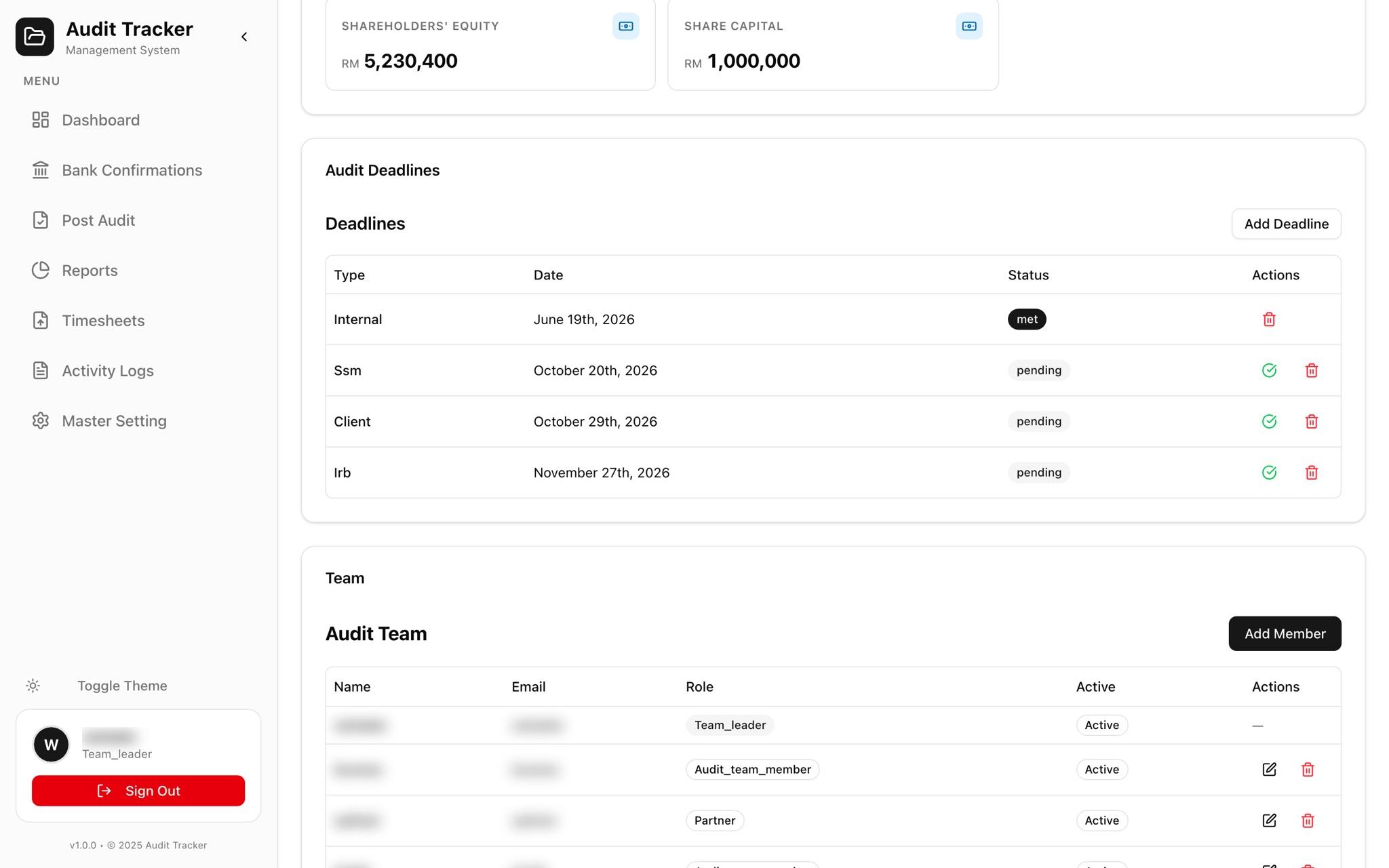This screenshot has height=868, width=1389.
Task: Click the met status badge
Action: click(x=1027, y=319)
